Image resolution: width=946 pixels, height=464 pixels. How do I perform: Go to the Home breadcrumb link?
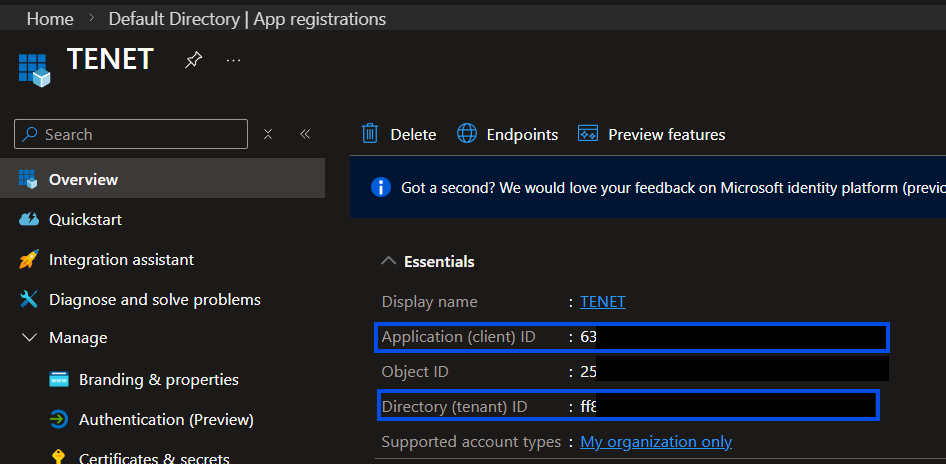pos(50,19)
